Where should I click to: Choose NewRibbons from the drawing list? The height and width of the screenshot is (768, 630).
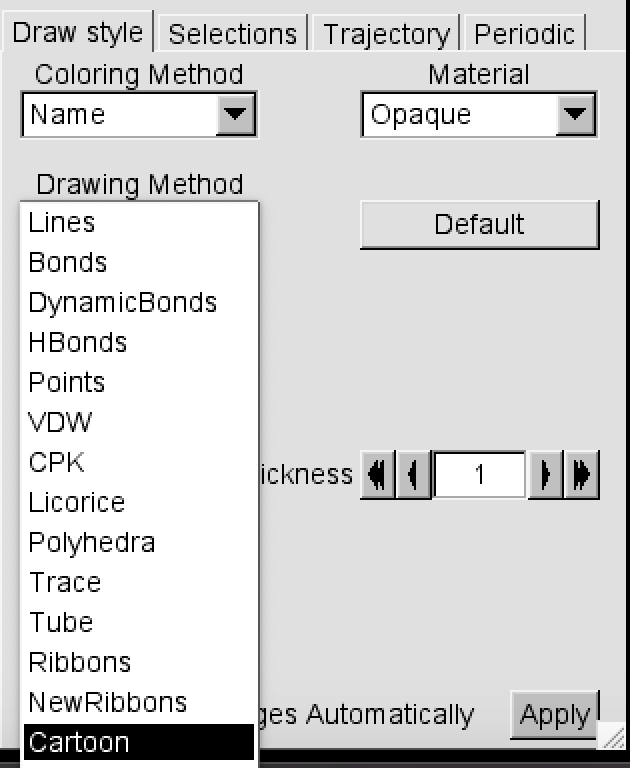[108, 702]
